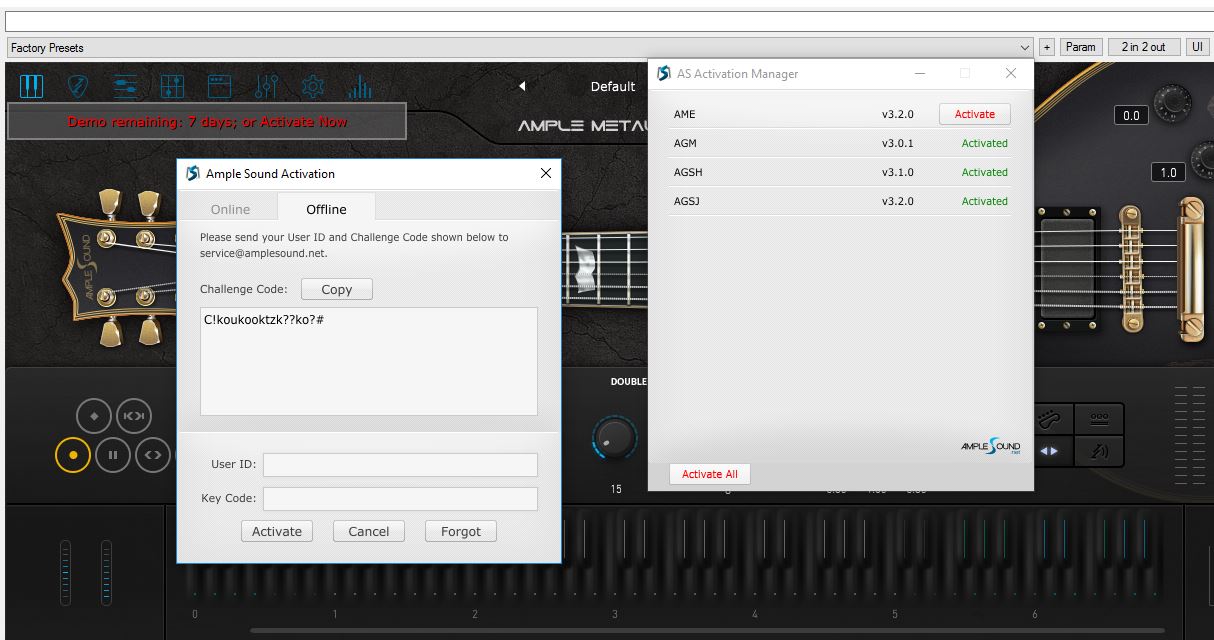
Task: Click the AGM Activated status text
Action: click(984, 143)
